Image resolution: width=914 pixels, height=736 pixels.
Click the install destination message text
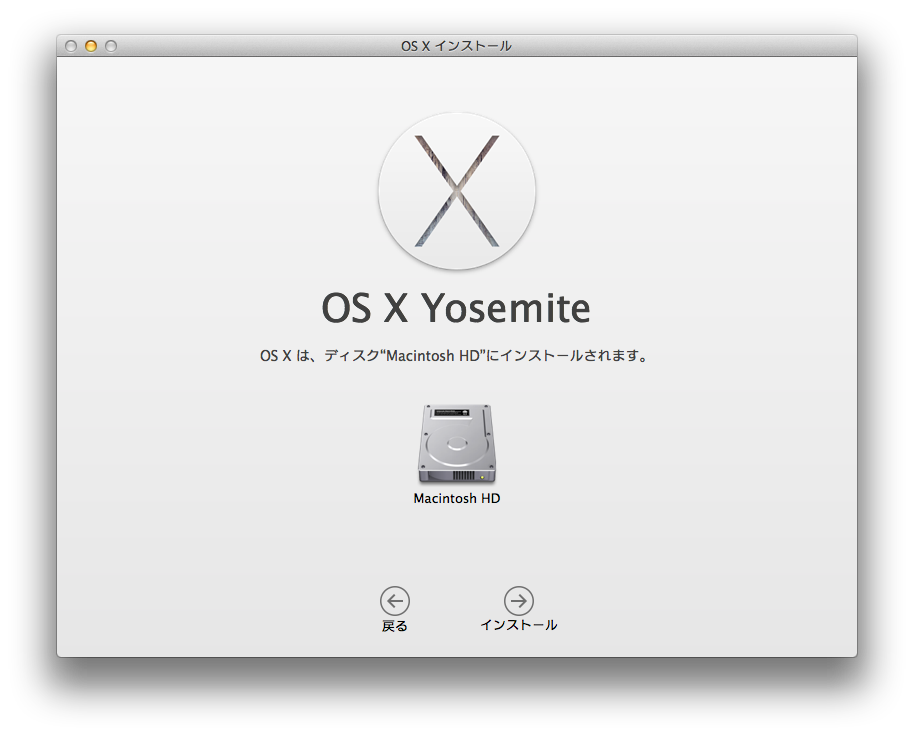pos(454,355)
